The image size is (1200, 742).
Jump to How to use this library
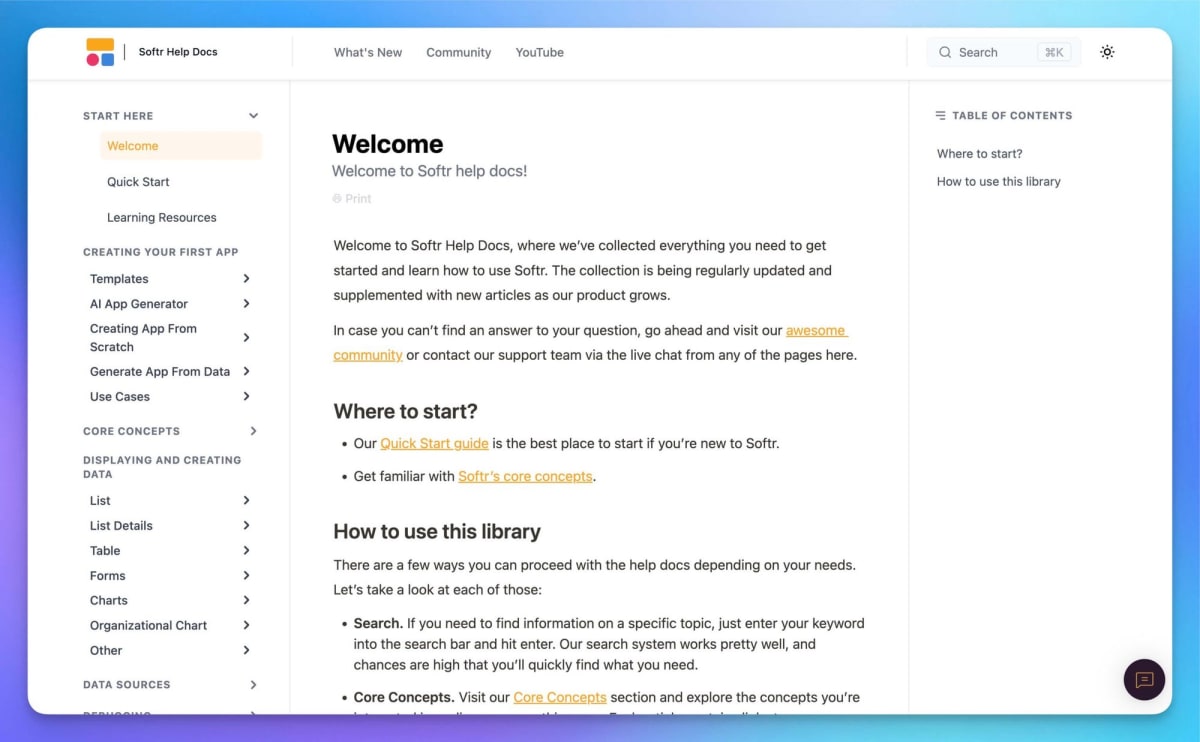998,182
